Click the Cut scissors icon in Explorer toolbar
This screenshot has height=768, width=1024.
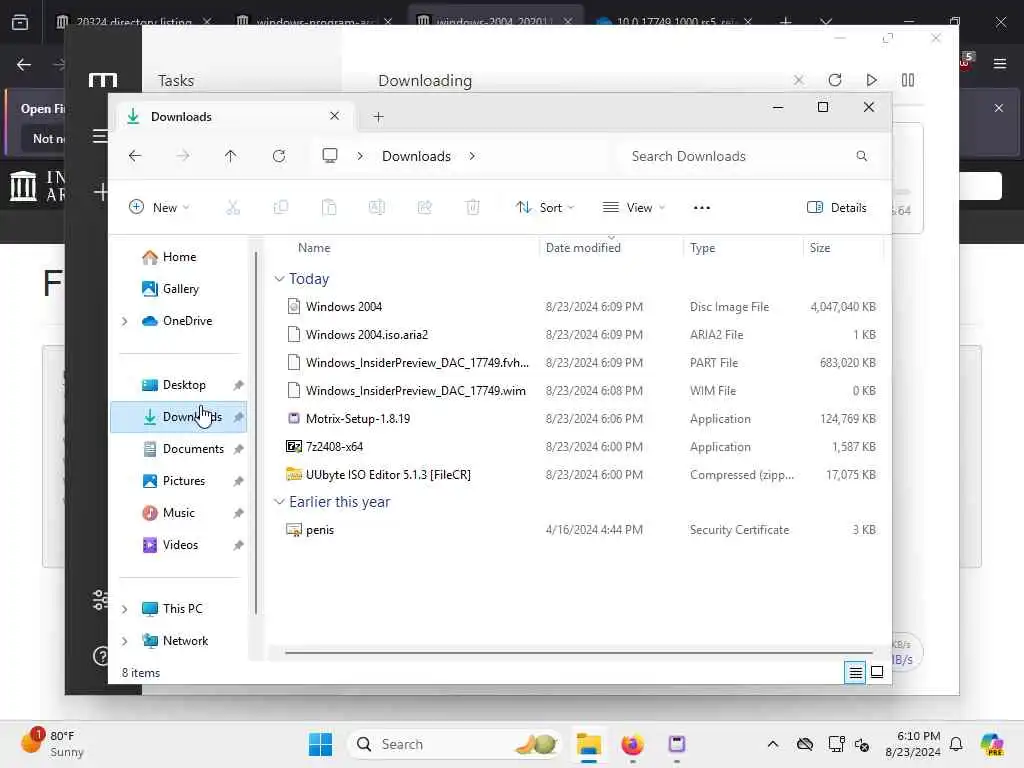pyautogui.click(x=232, y=208)
